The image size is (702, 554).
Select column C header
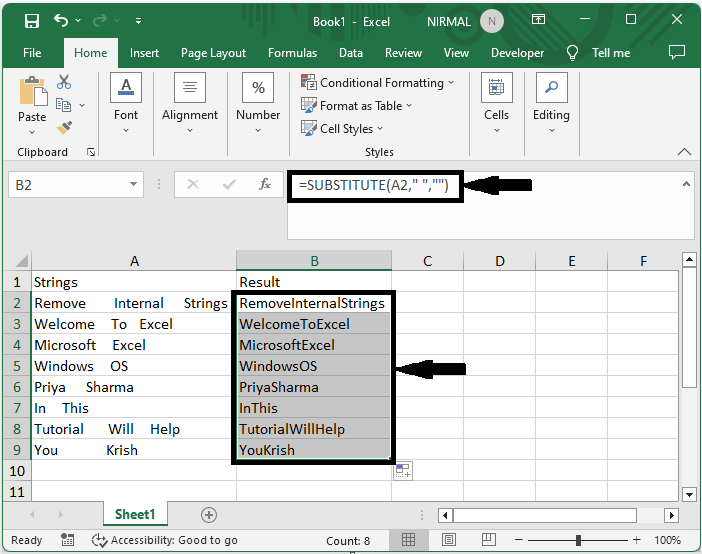pos(428,261)
